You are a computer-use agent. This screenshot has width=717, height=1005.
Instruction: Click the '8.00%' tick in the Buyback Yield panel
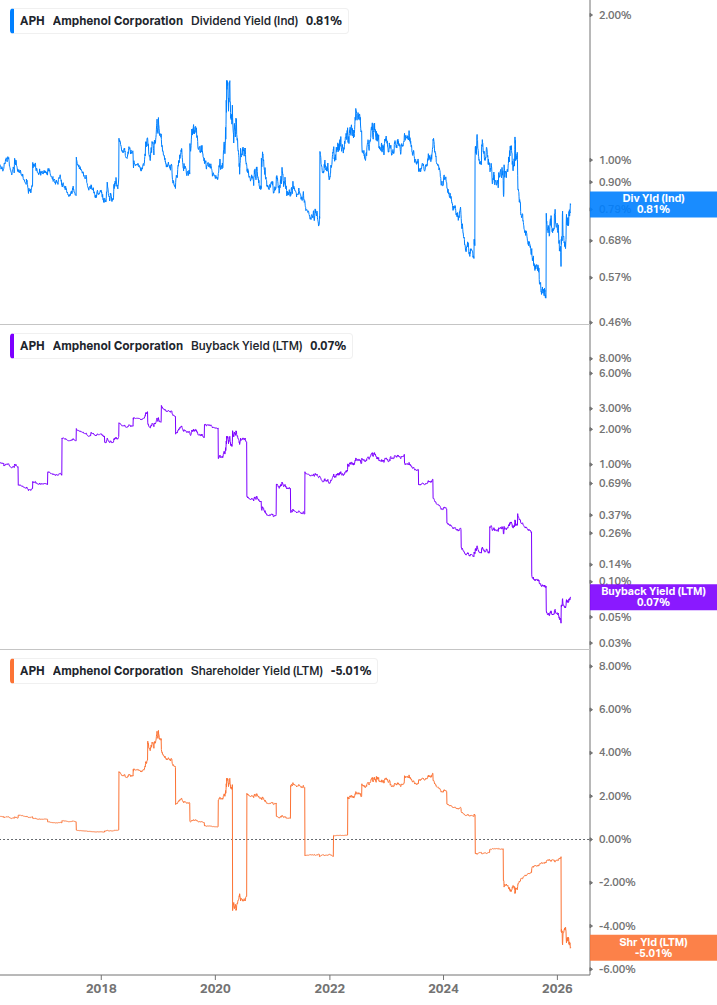615,358
